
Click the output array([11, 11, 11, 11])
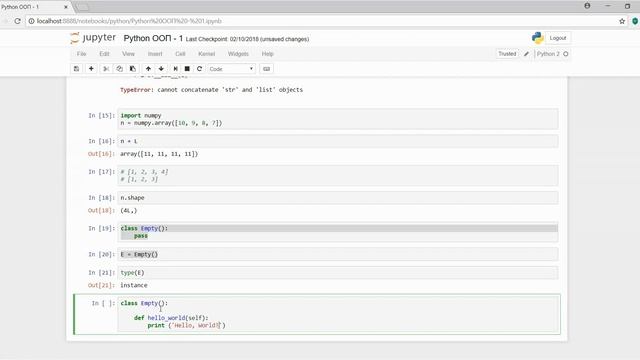[159, 154]
